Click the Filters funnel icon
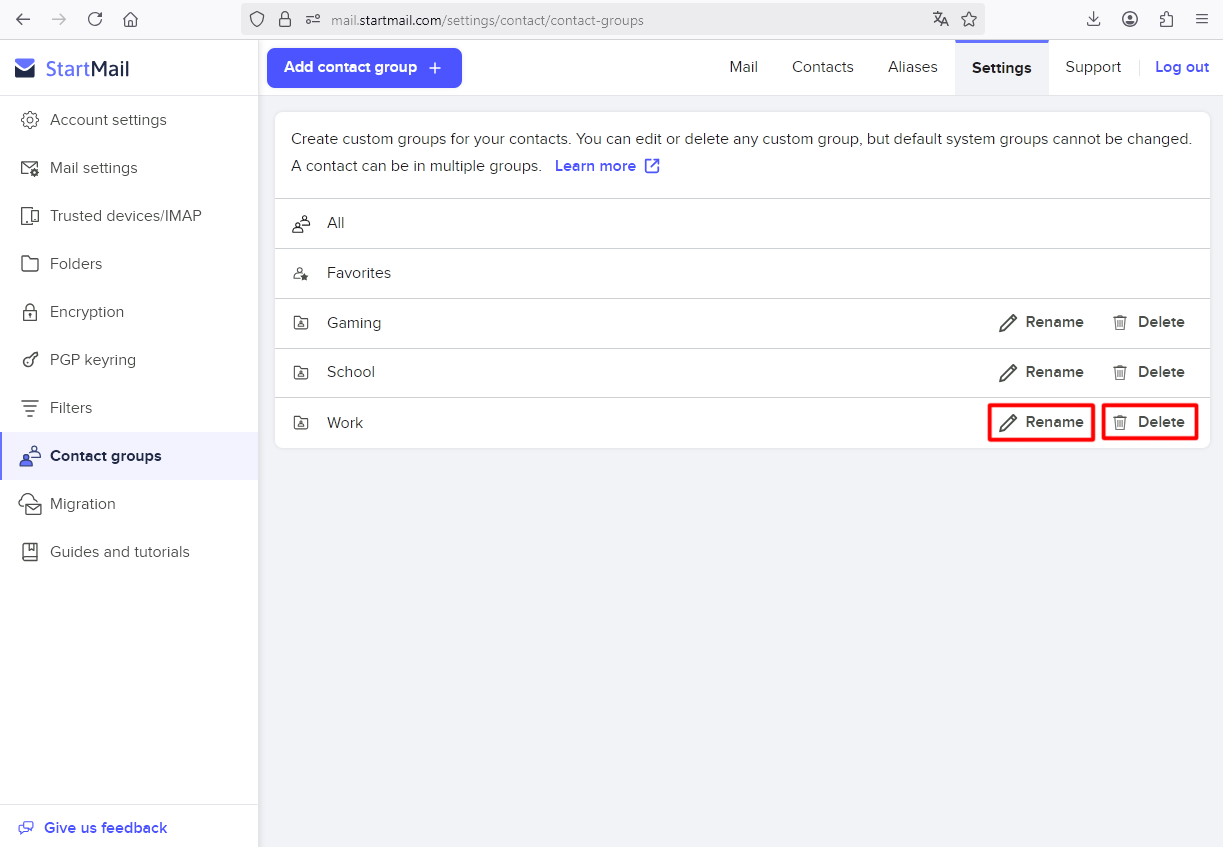 pyautogui.click(x=30, y=408)
